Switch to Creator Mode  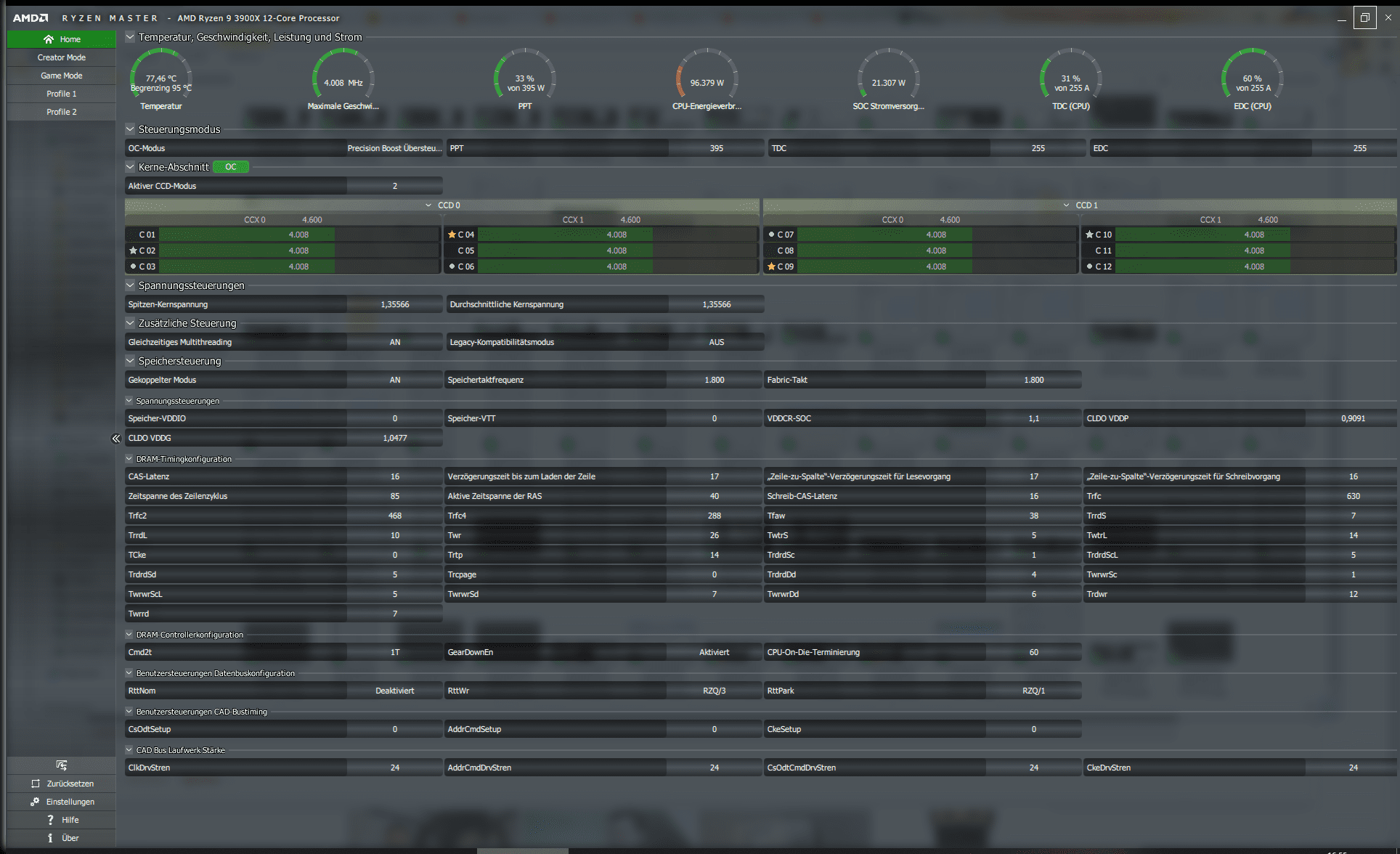(x=61, y=57)
